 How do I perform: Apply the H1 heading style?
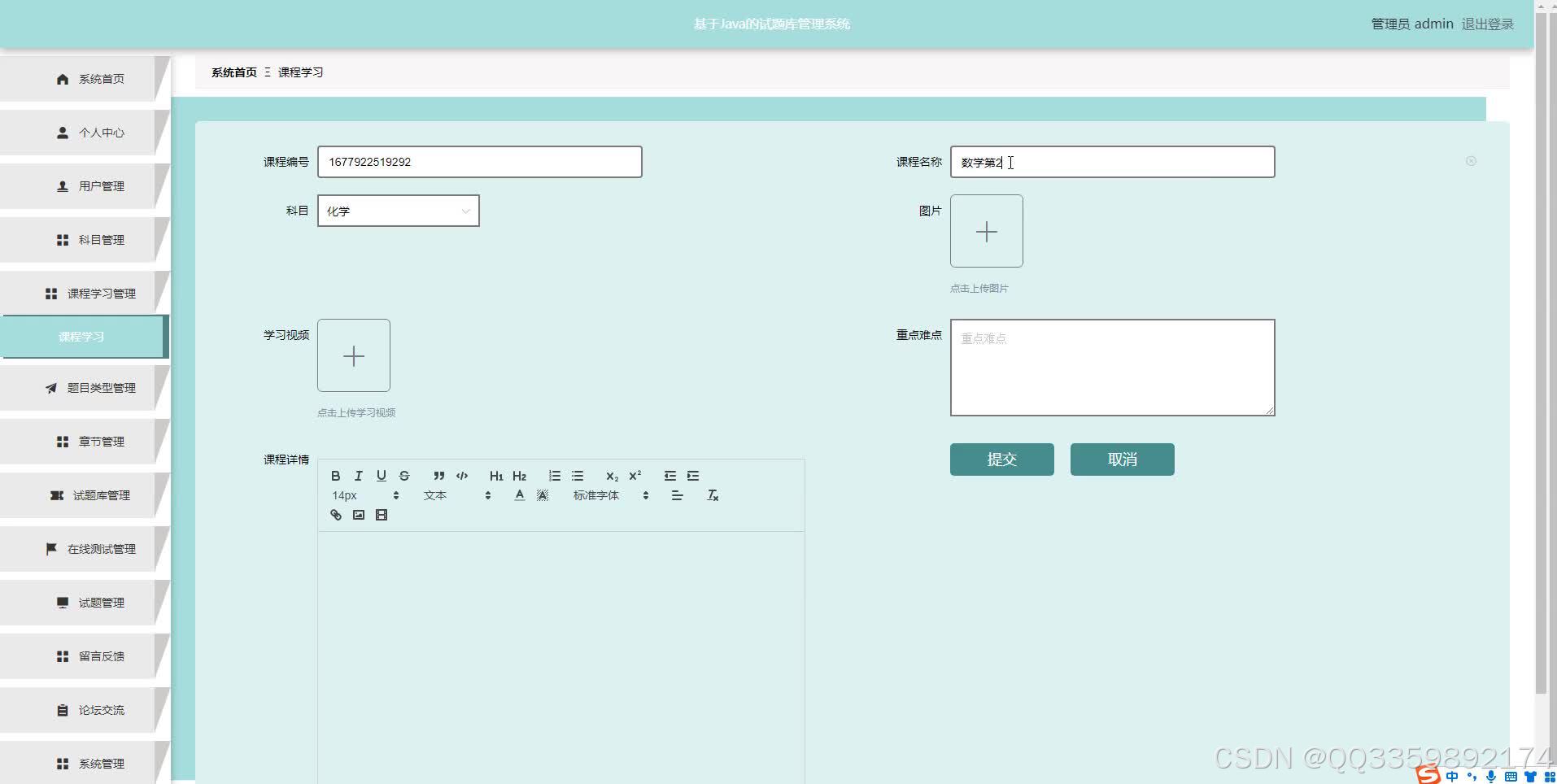coord(496,476)
